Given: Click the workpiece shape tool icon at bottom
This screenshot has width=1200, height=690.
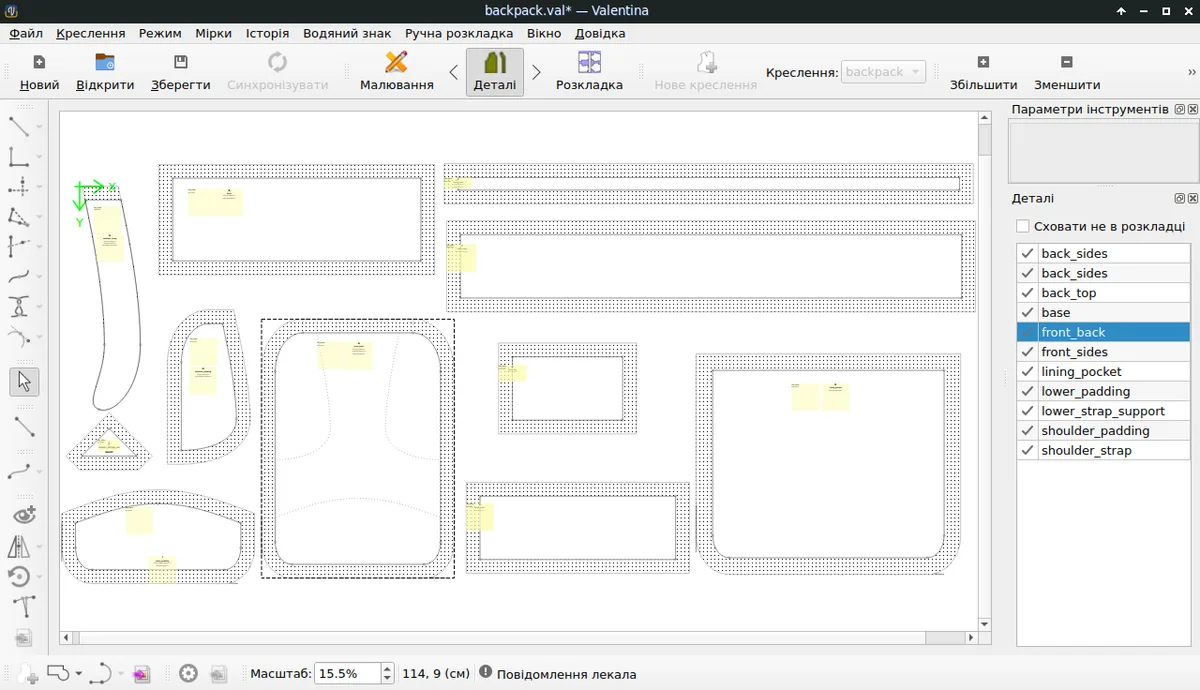Looking at the screenshot, I should 57,673.
